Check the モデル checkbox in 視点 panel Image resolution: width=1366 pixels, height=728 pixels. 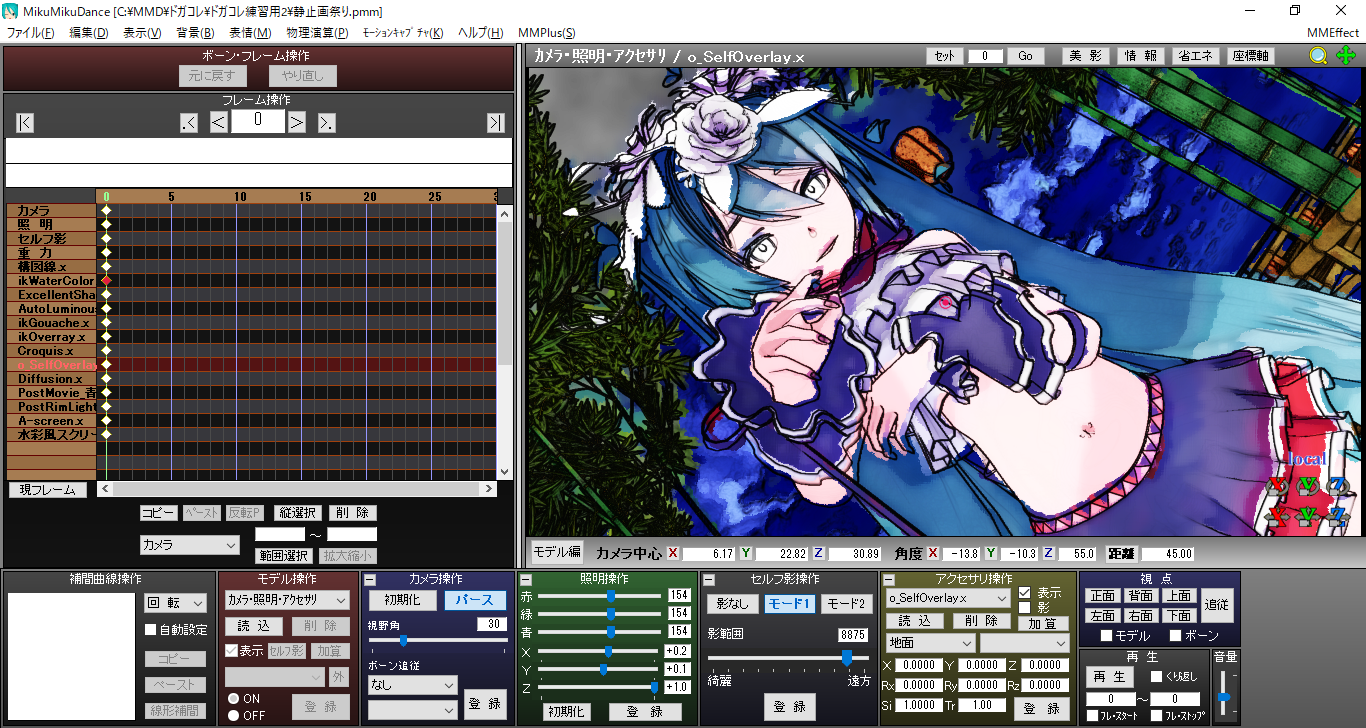1107,636
